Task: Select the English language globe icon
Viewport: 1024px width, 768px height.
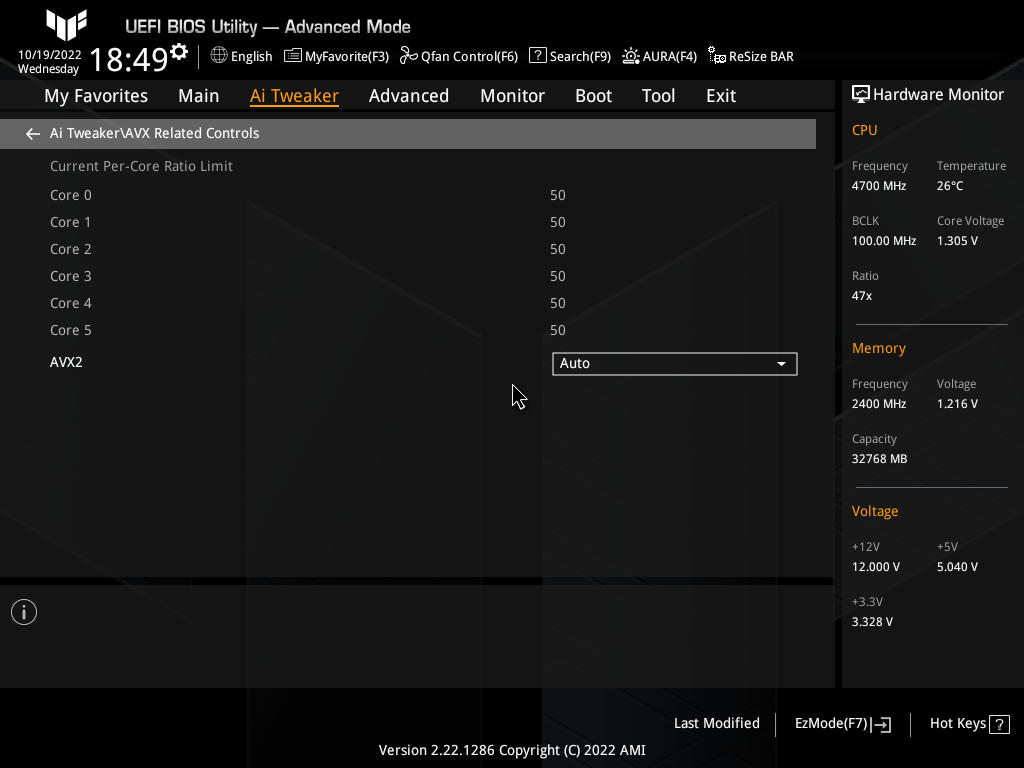Action: [x=219, y=56]
